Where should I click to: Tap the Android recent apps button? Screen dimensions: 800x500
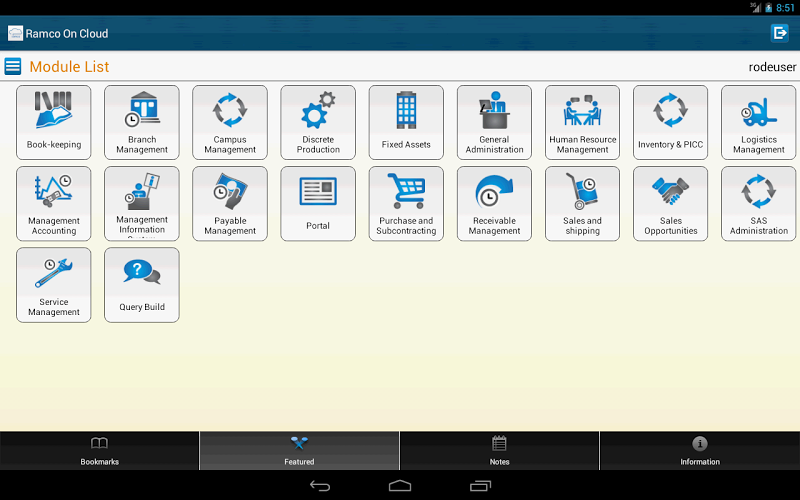tap(480, 486)
